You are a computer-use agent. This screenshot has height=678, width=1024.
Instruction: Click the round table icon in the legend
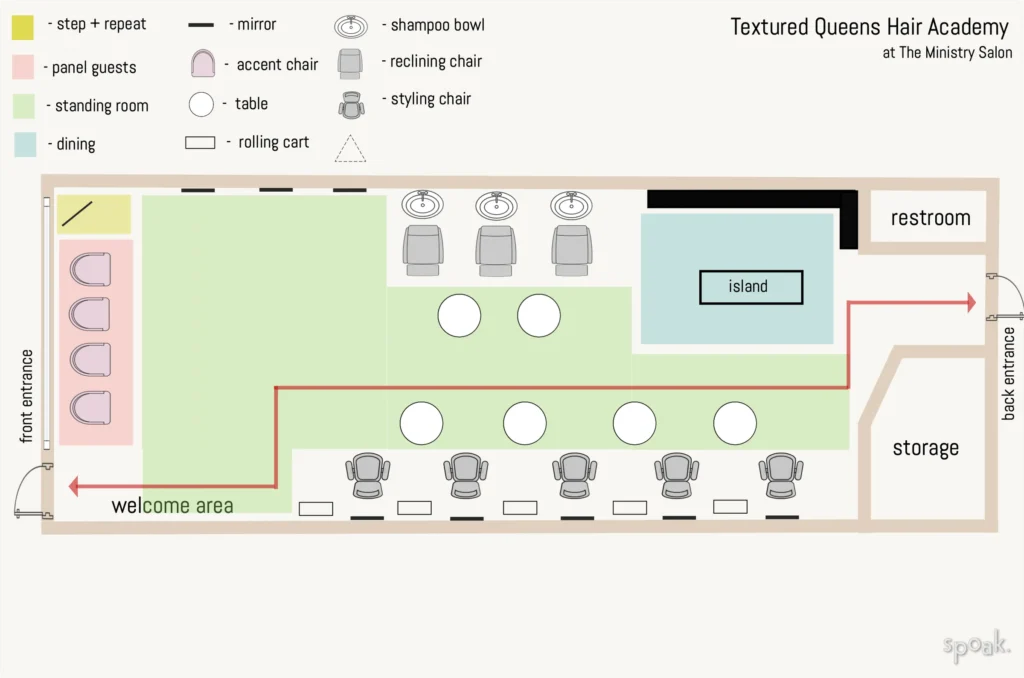click(x=202, y=103)
